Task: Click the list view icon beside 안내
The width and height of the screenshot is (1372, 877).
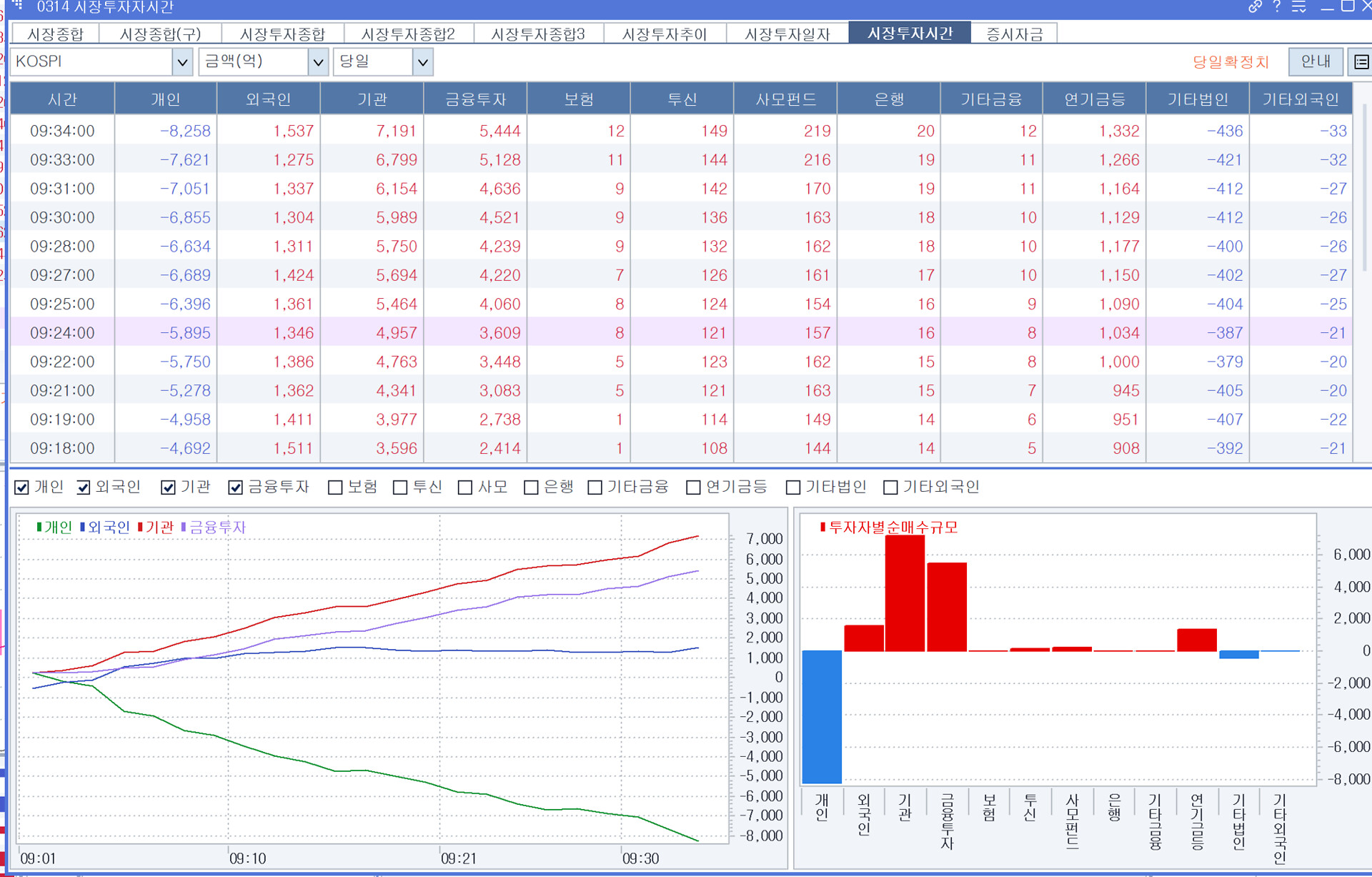Action: (x=1361, y=62)
